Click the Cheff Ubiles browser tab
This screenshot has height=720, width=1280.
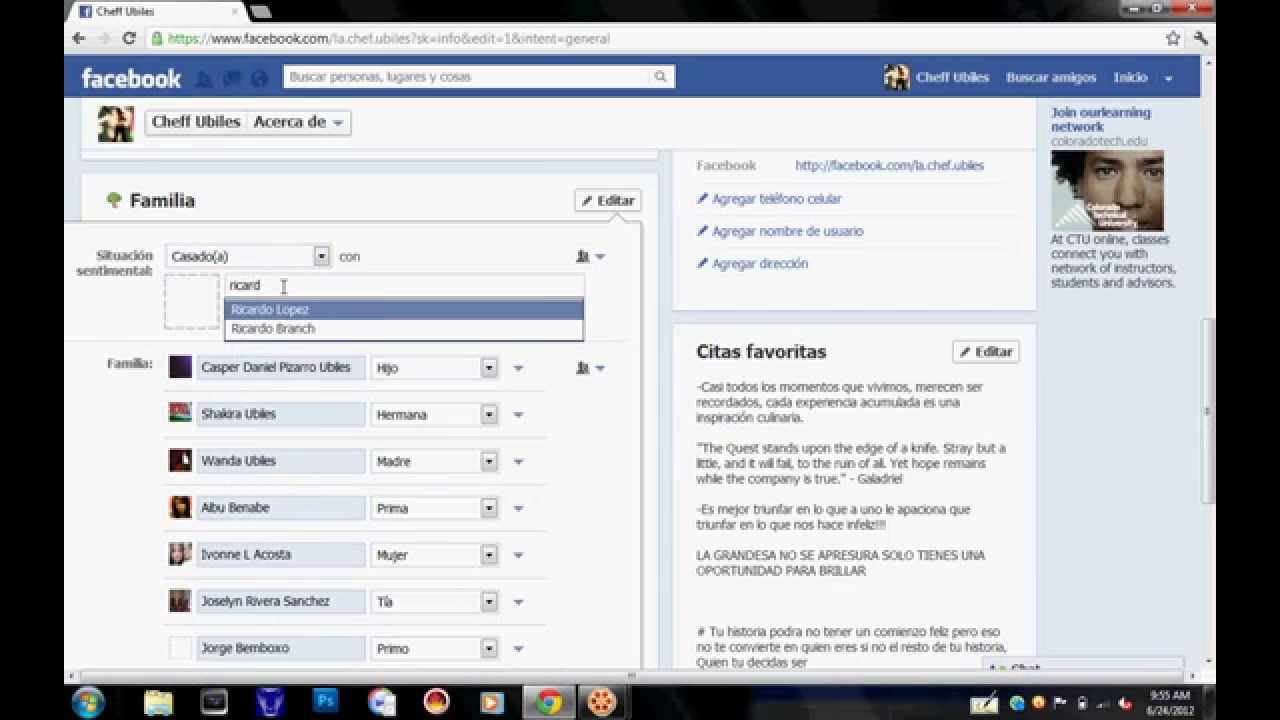pos(155,11)
